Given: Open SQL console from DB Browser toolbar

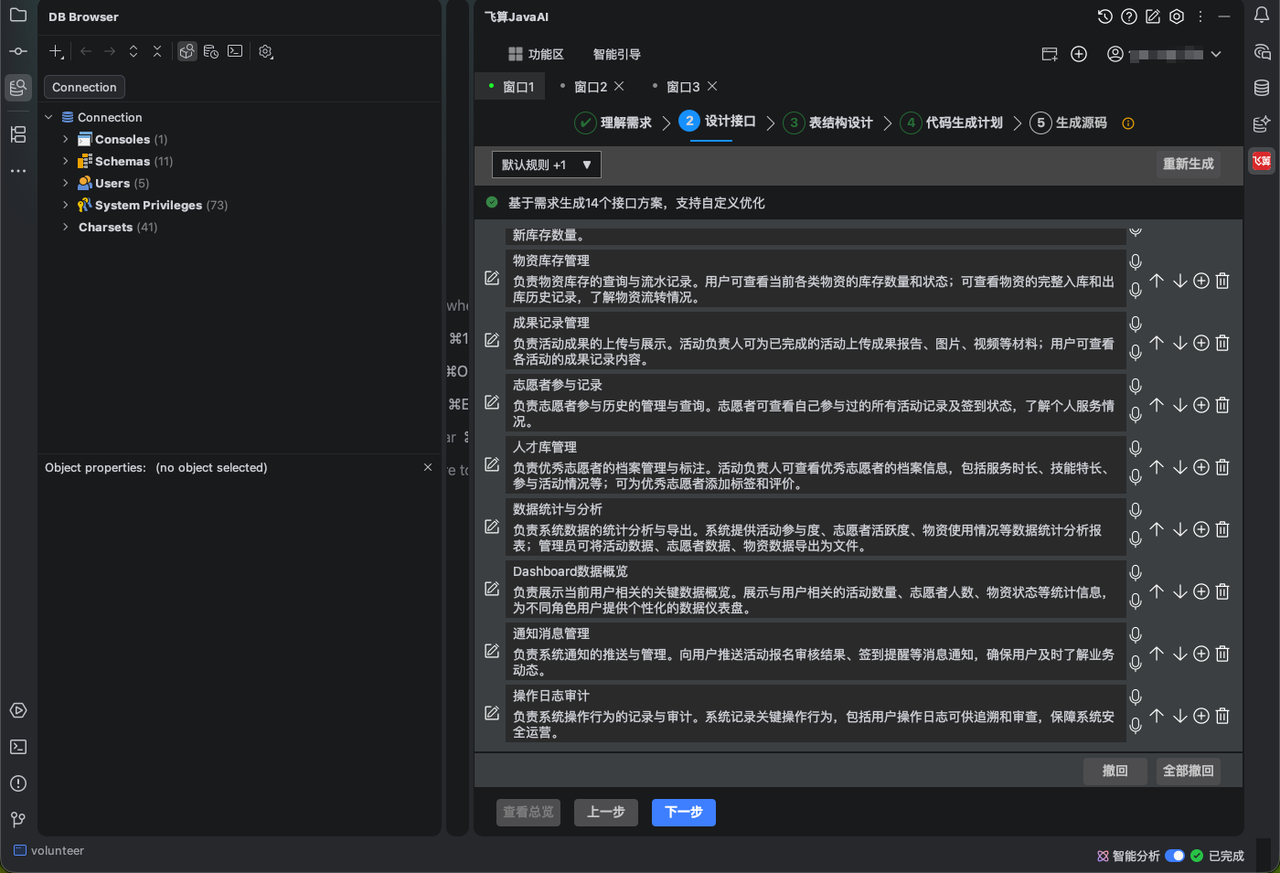Looking at the screenshot, I should (x=235, y=51).
